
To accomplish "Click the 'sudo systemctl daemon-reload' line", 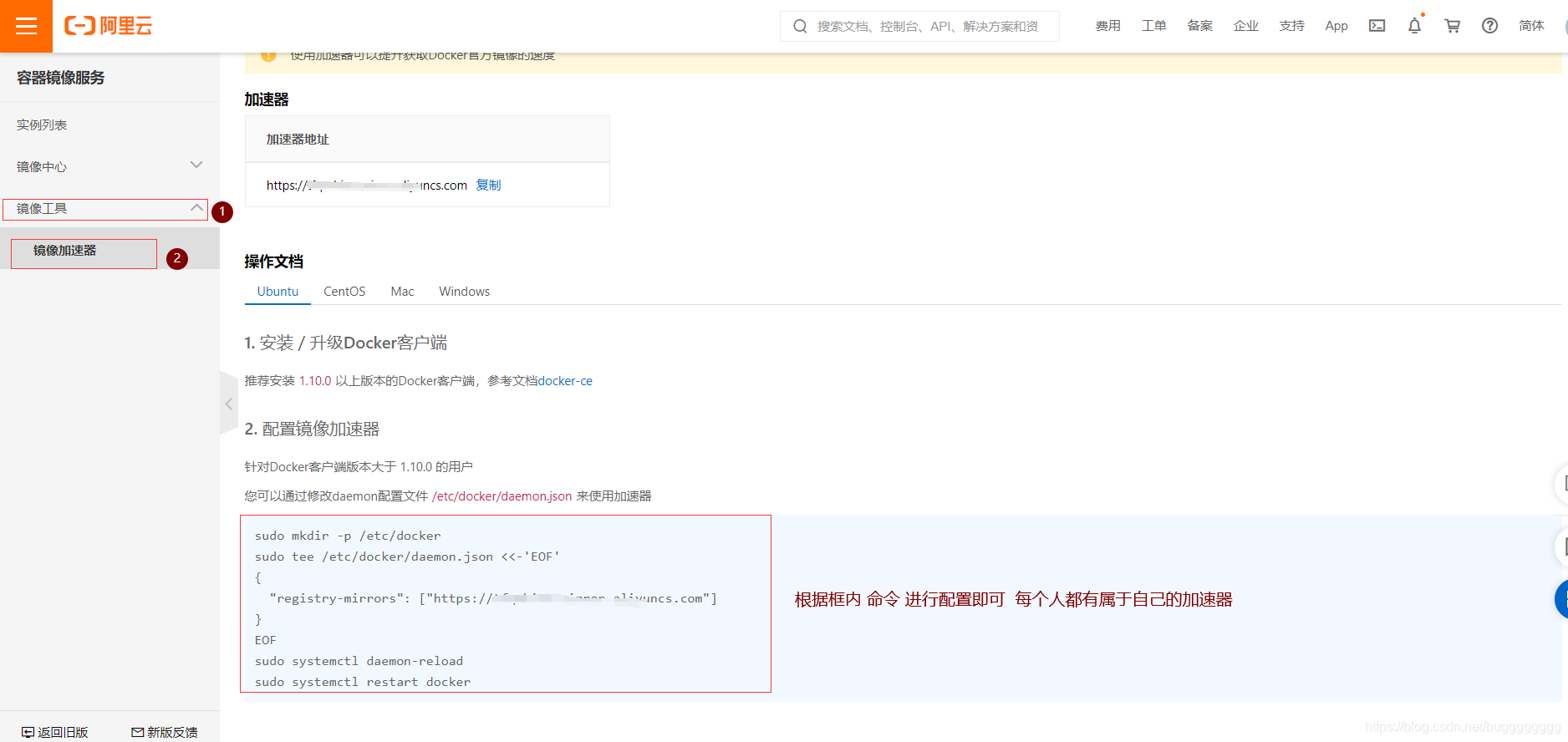I will tap(359, 661).
